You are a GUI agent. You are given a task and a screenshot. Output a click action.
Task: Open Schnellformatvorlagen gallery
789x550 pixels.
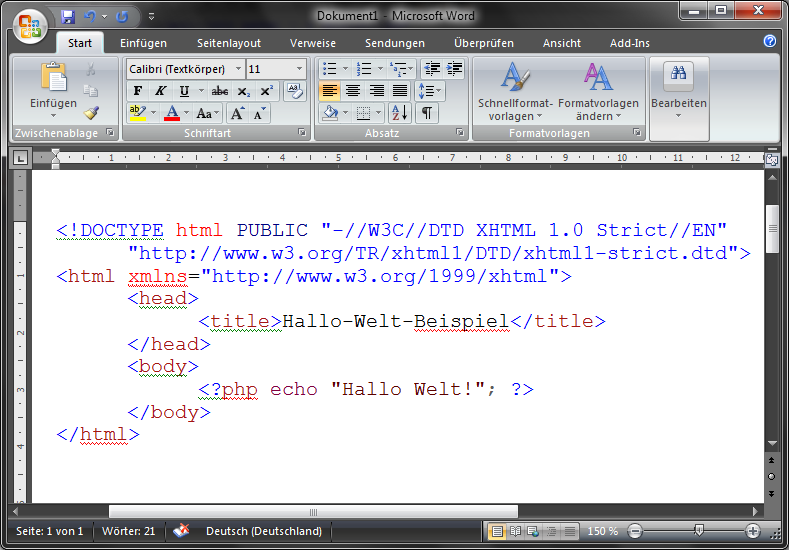[515, 92]
